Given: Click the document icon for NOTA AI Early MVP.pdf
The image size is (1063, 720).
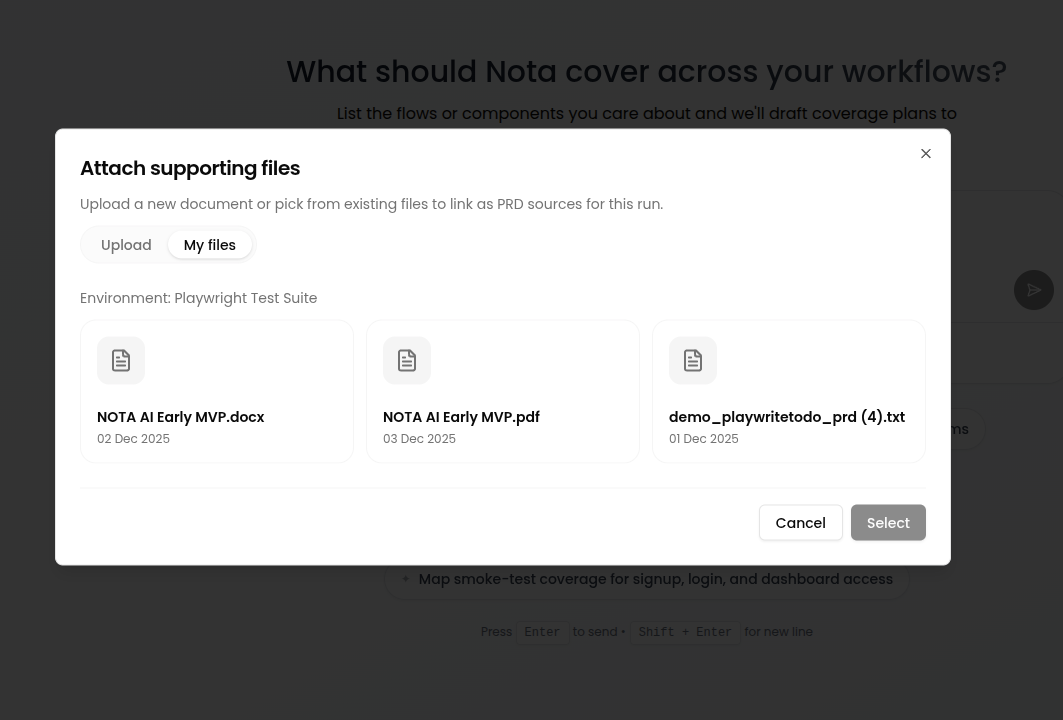Looking at the screenshot, I should tap(407, 361).
